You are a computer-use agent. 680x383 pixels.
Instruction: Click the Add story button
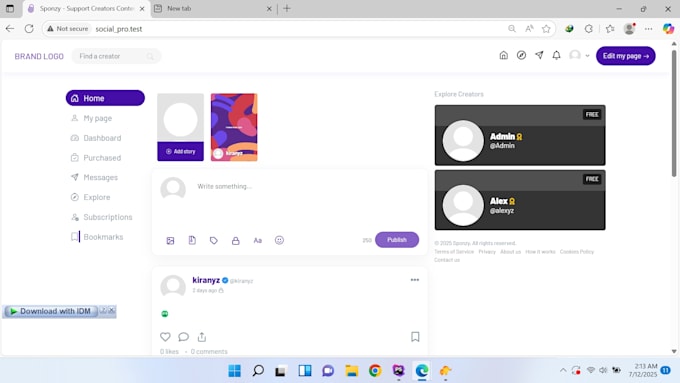[x=180, y=151]
